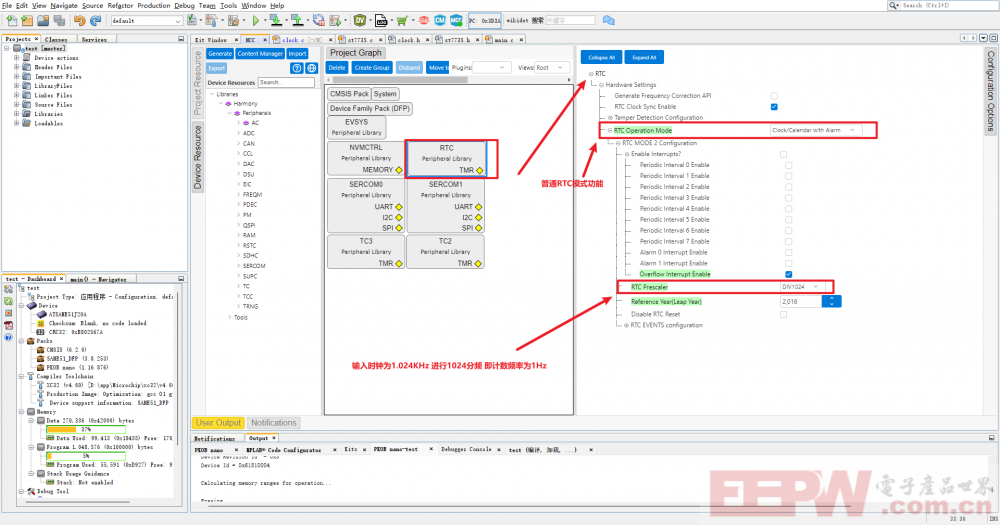The width and height of the screenshot is (1000, 525).
Task: Open the Debug menu
Action: click(184, 5)
